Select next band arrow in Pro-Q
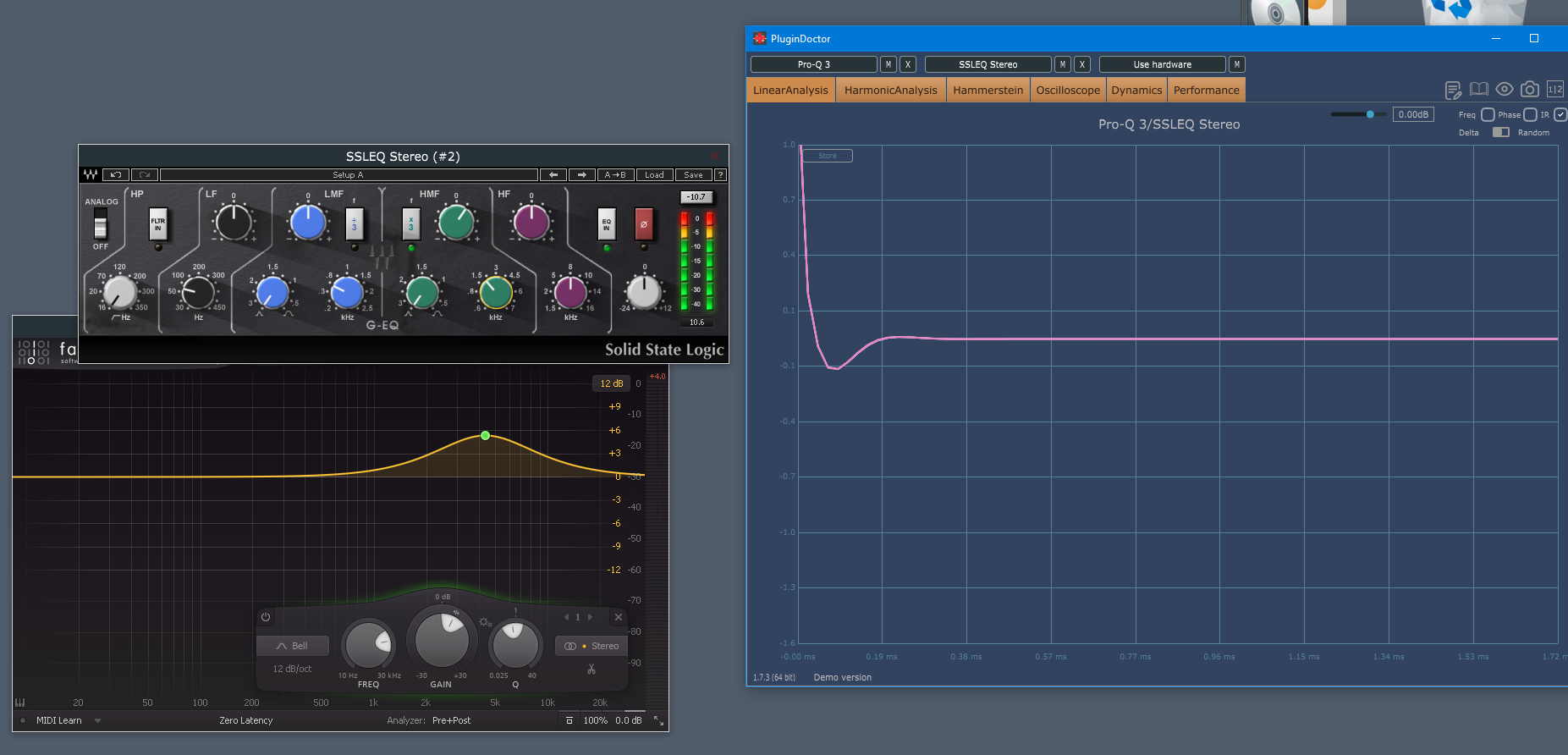1568x755 pixels. [x=590, y=617]
